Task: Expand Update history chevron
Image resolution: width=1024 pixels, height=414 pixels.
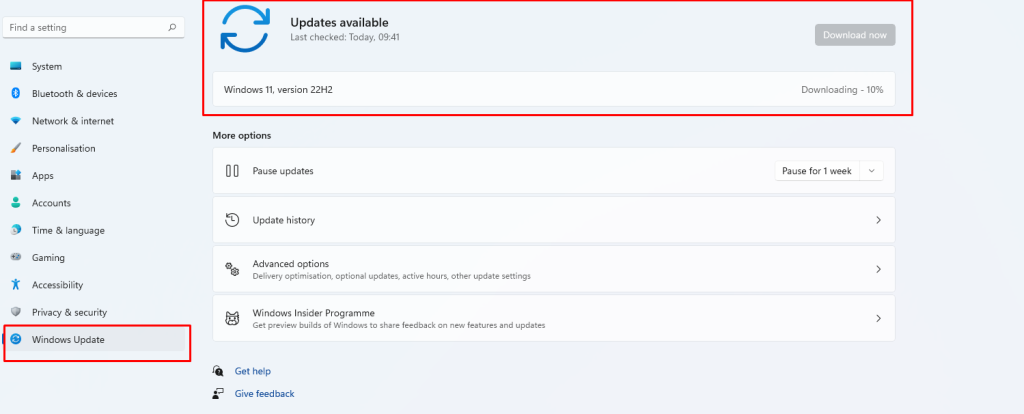Action: coord(878,220)
